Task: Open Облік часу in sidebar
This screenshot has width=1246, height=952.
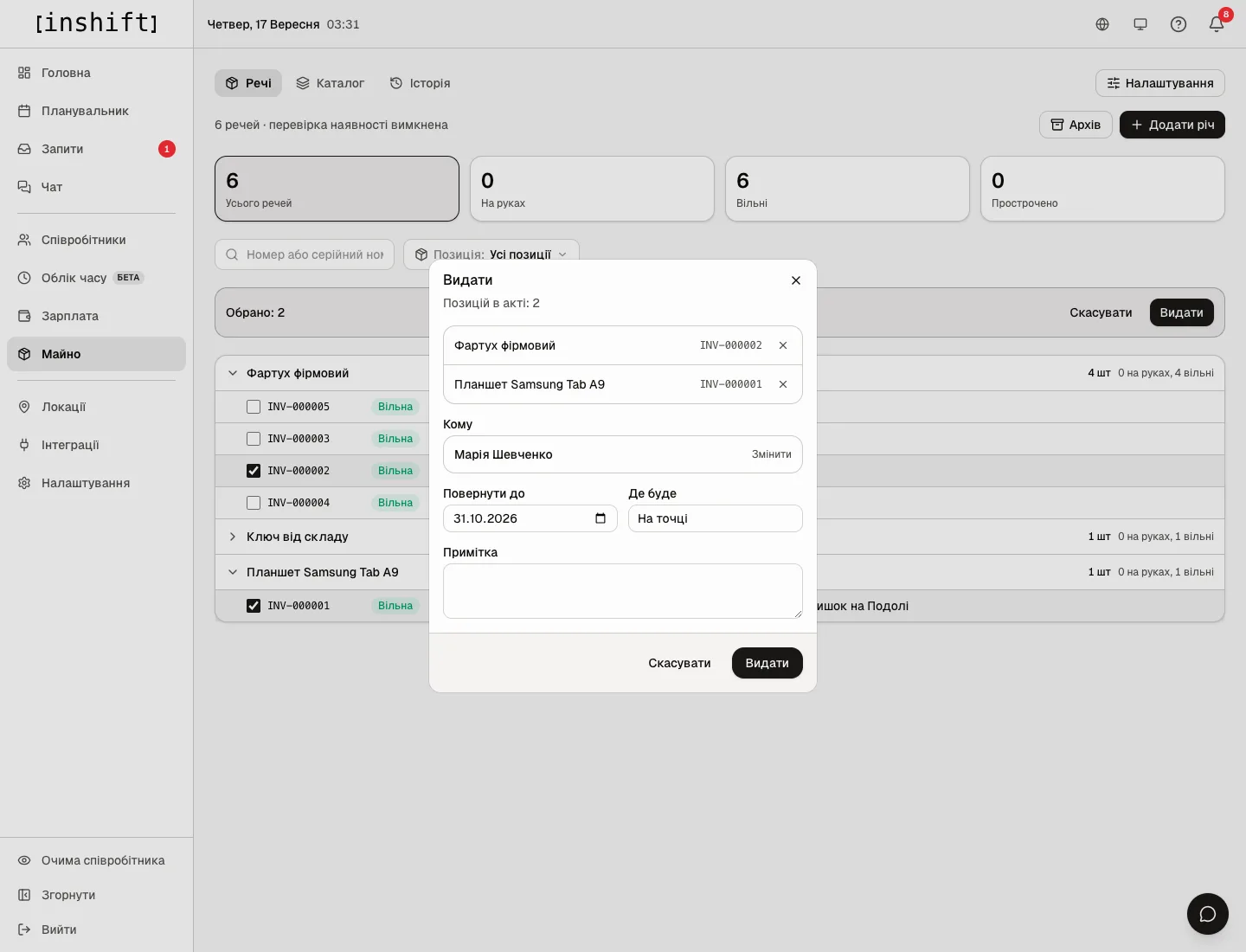Action: (96, 278)
